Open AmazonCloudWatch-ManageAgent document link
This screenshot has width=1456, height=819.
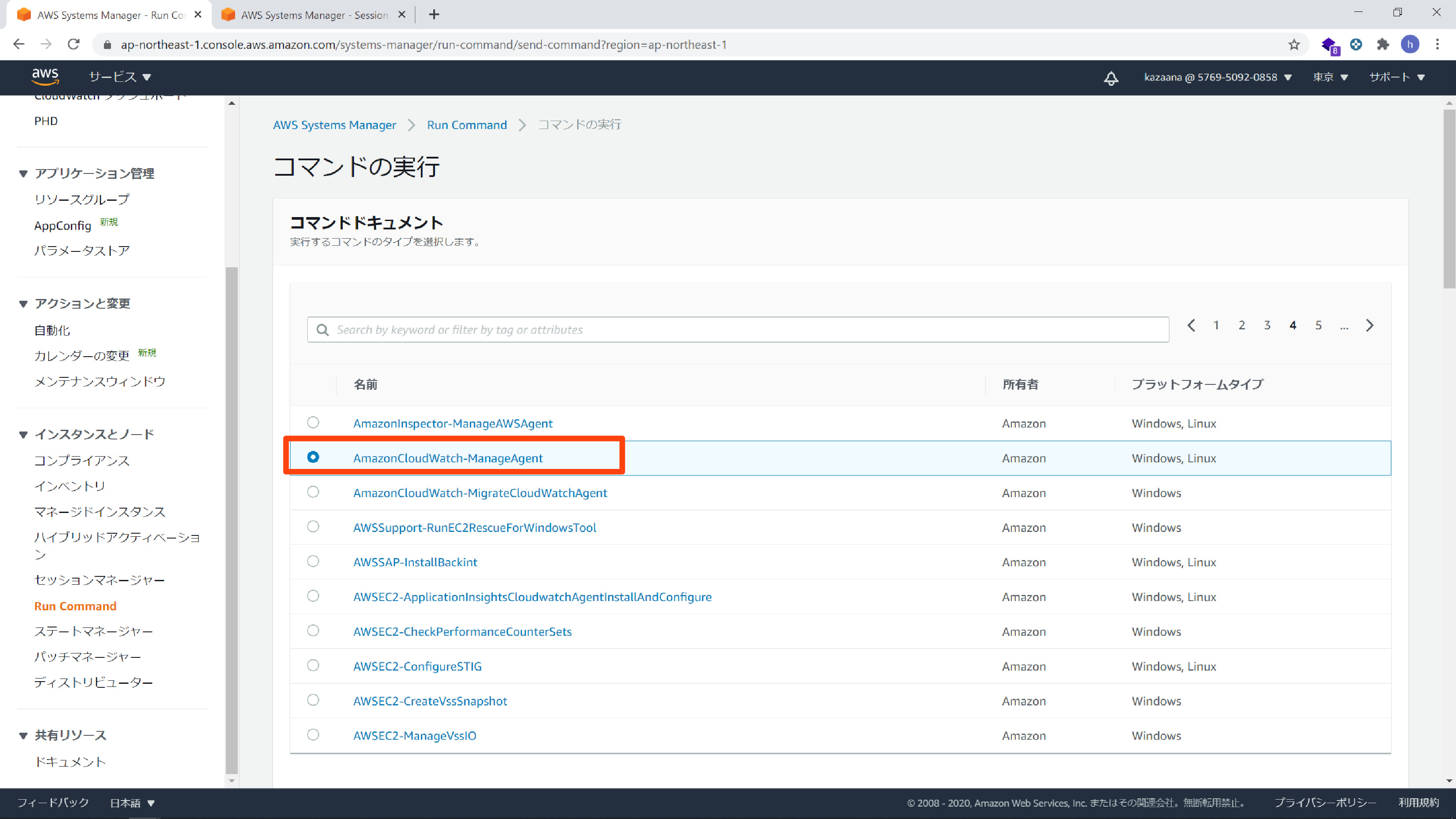coord(448,458)
